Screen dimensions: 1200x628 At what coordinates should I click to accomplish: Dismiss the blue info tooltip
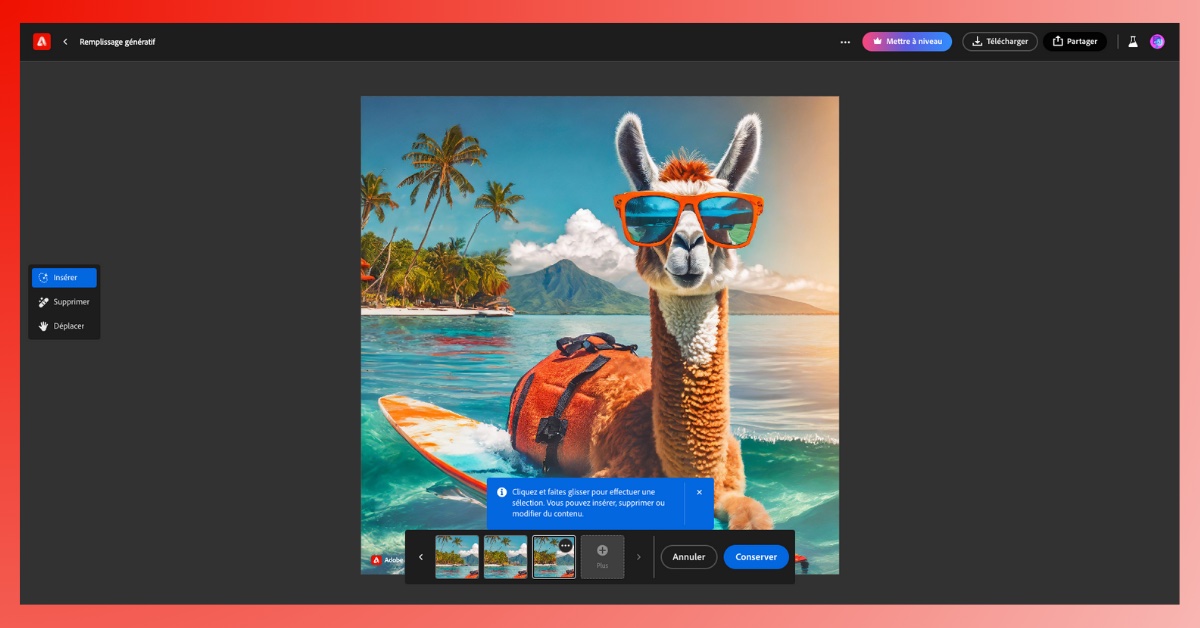tap(699, 492)
